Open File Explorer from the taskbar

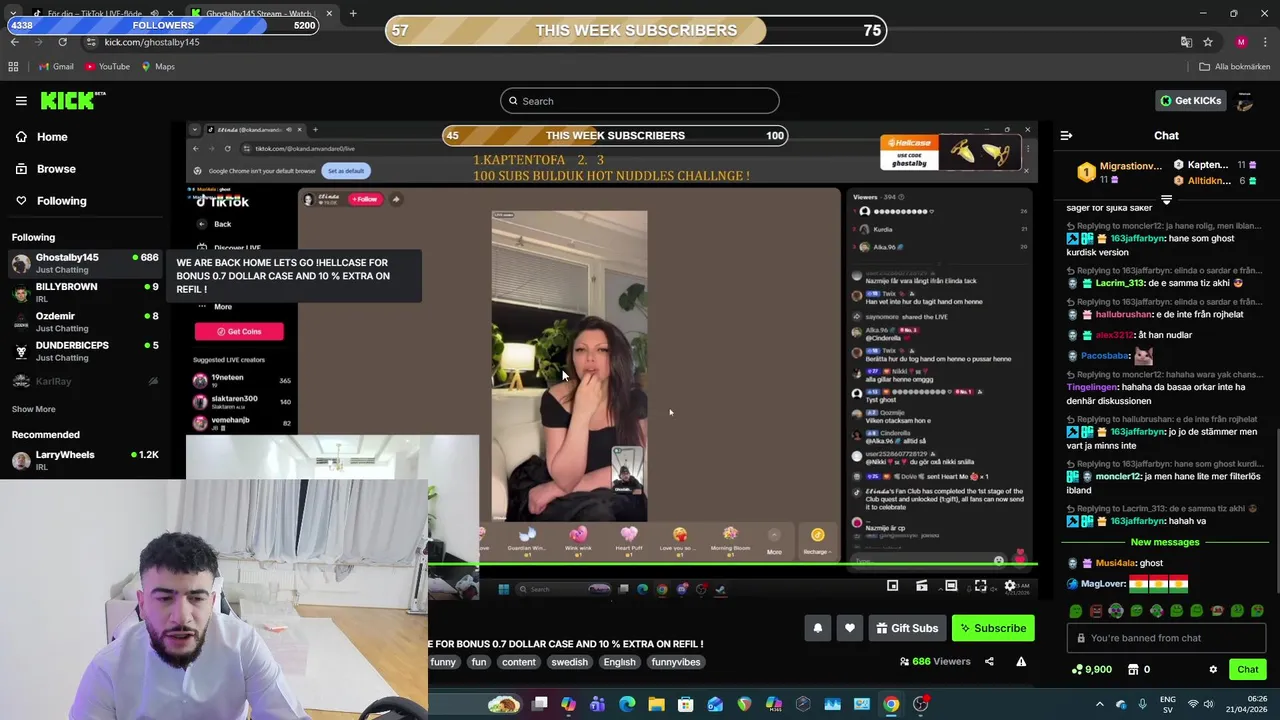(656, 704)
